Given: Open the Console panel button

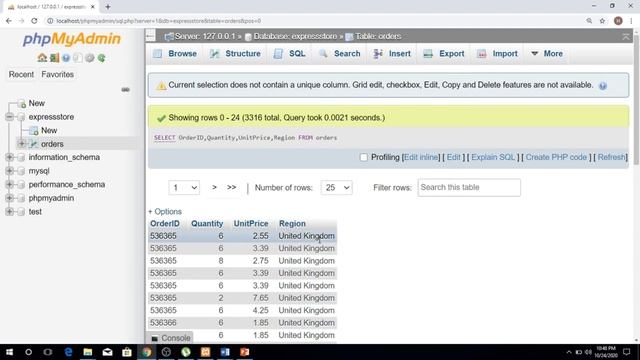Looking at the screenshot, I should (x=170, y=338).
